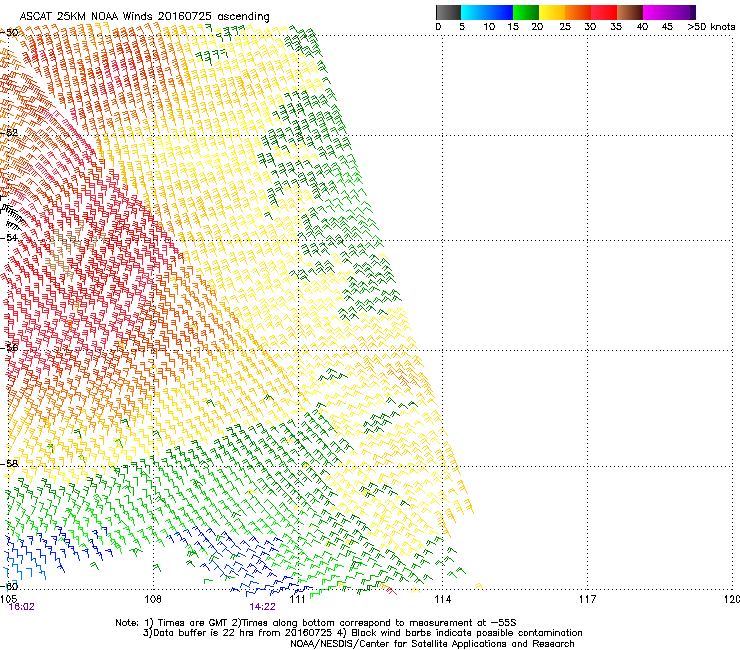Screen dimensions: 740x650
Task: Click longitude label '108' on bottom axis
Action: (x=153, y=599)
